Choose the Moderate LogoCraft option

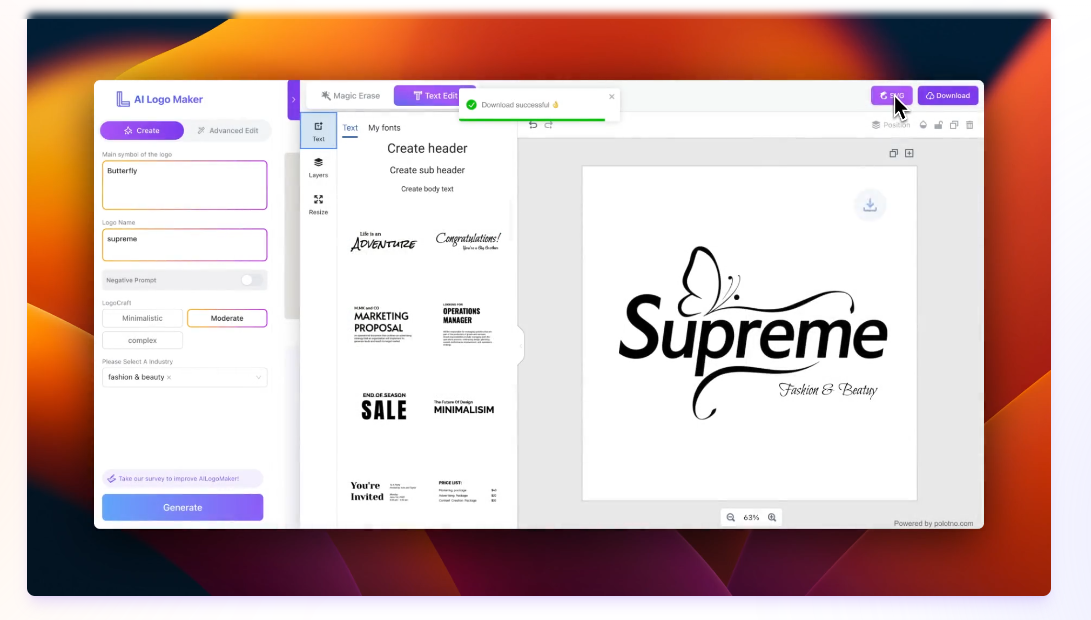[x=227, y=318]
